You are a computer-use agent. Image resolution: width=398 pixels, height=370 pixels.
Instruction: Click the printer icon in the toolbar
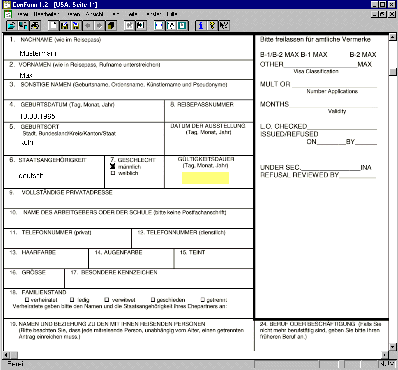35,26
